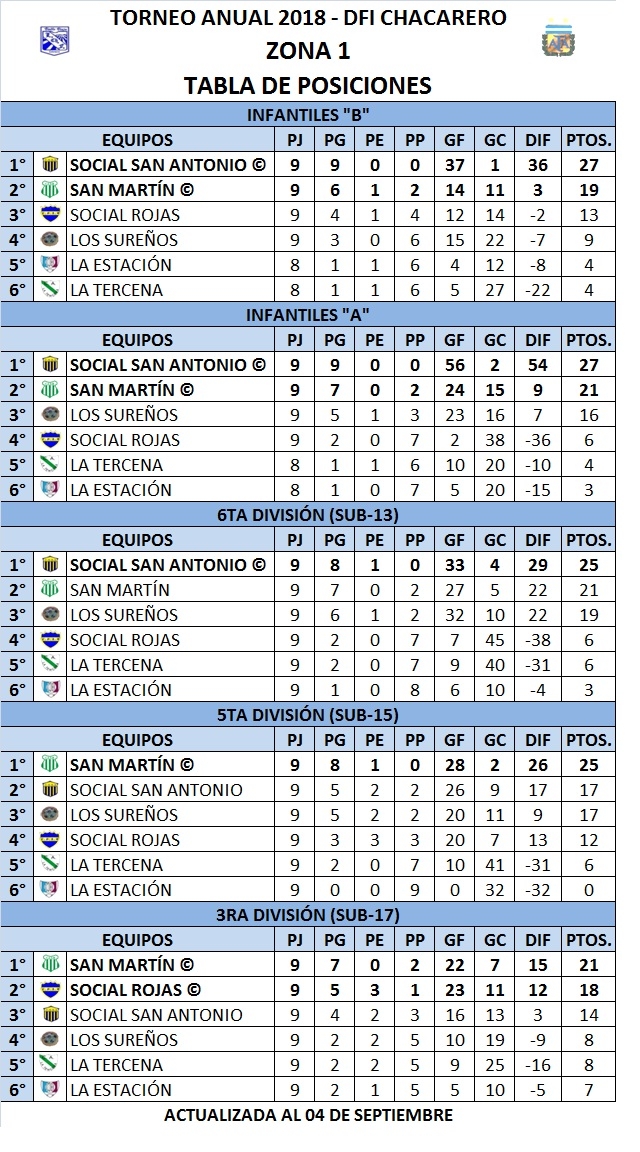
Task: Click San Martín crest in Infantiles "A" table
Action: [50, 390]
